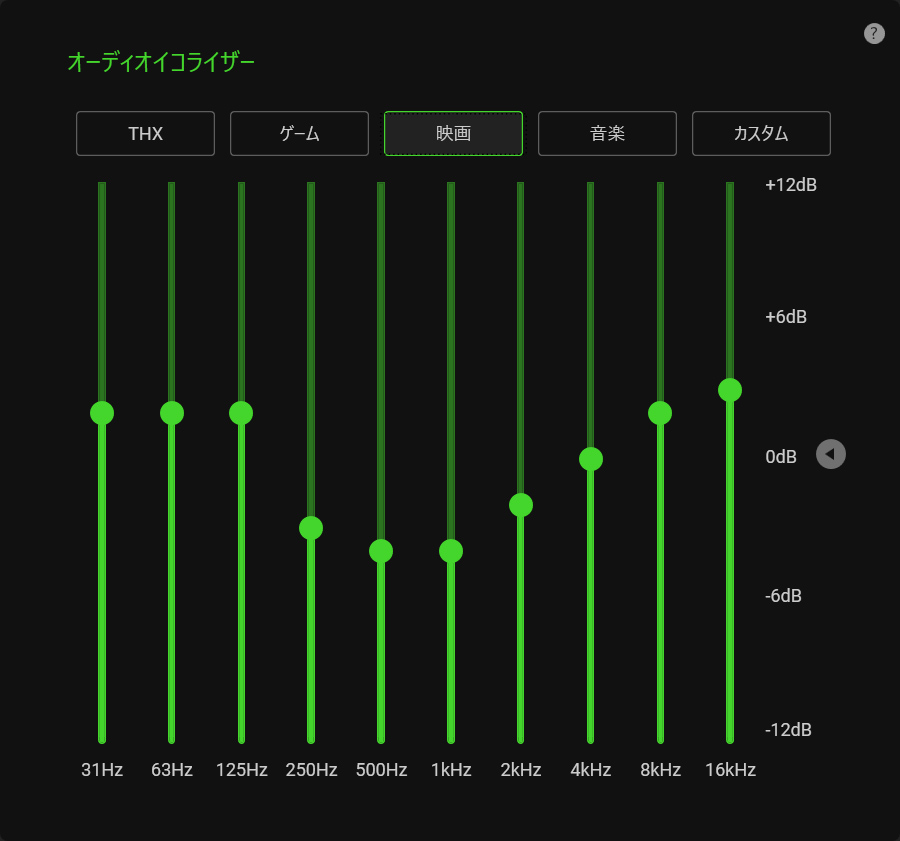This screenshot has width=900, height=841.
Task: Click bottom of the 16kHz slider track
Action: click(730, 738)
